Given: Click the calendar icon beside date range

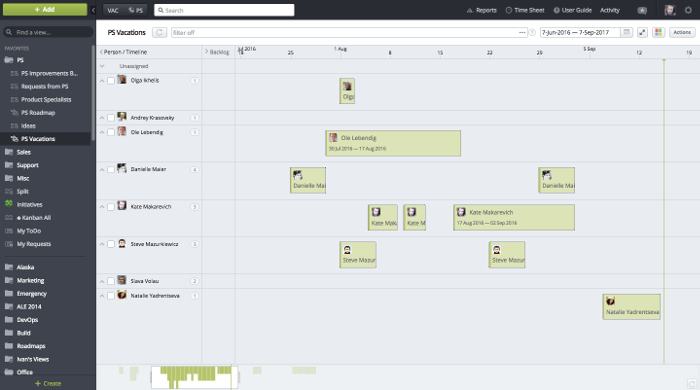Looking at the screenshot, I should (x=626, y=32).
